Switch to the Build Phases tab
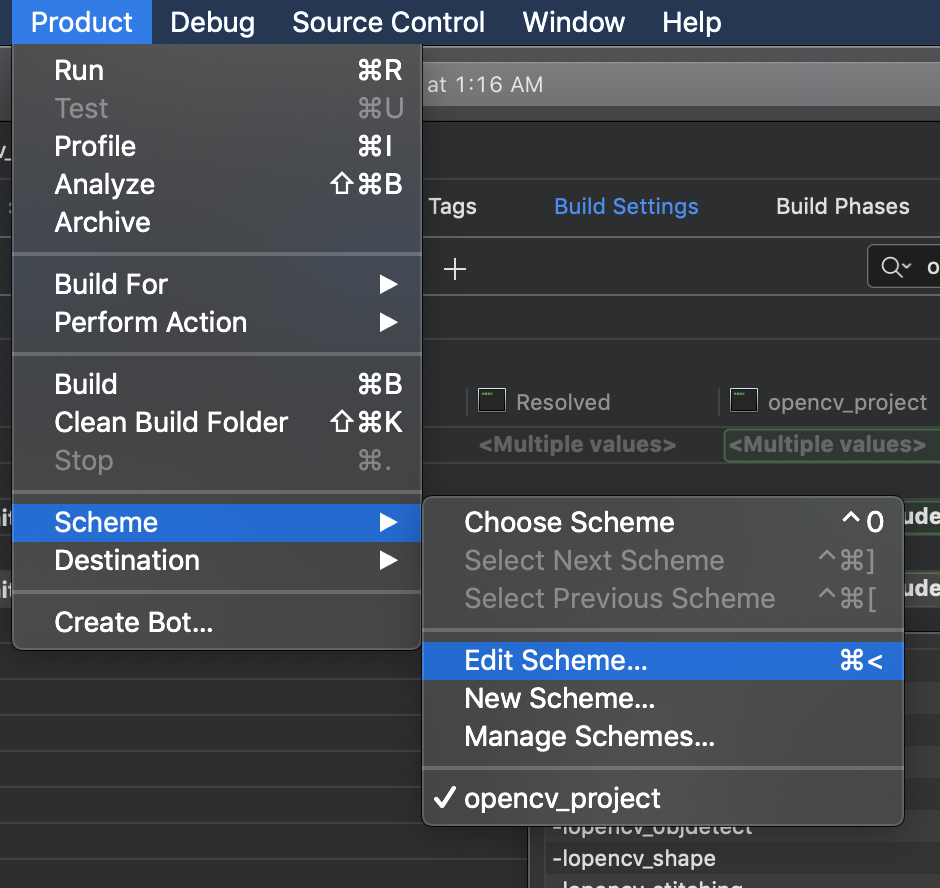 [x=842, y=207]
